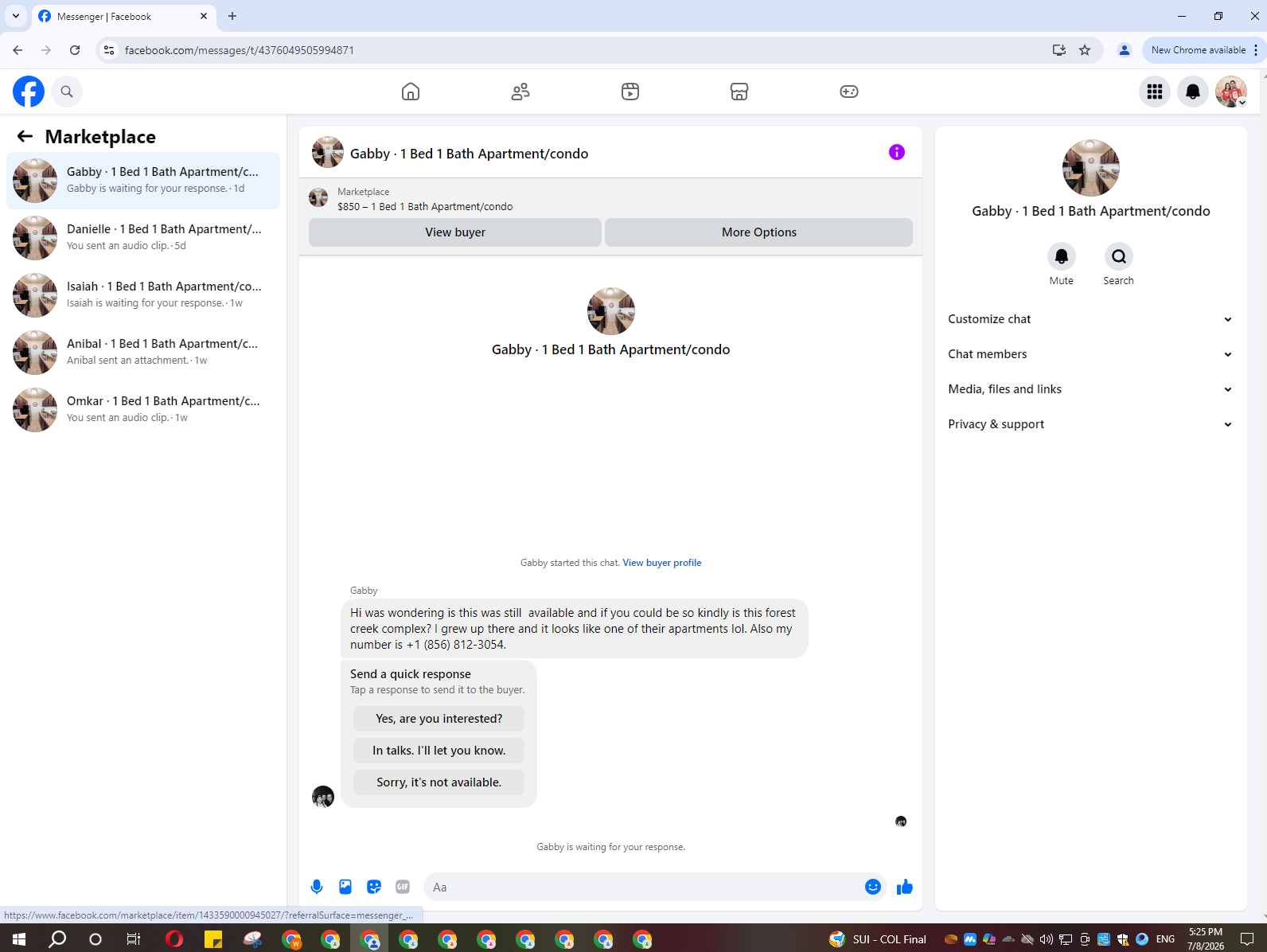This screenshot has height=952, width=1267.
Task: Open the $850 – 1 Bed 1 Bath listing link
Action: tap(425, 207)
